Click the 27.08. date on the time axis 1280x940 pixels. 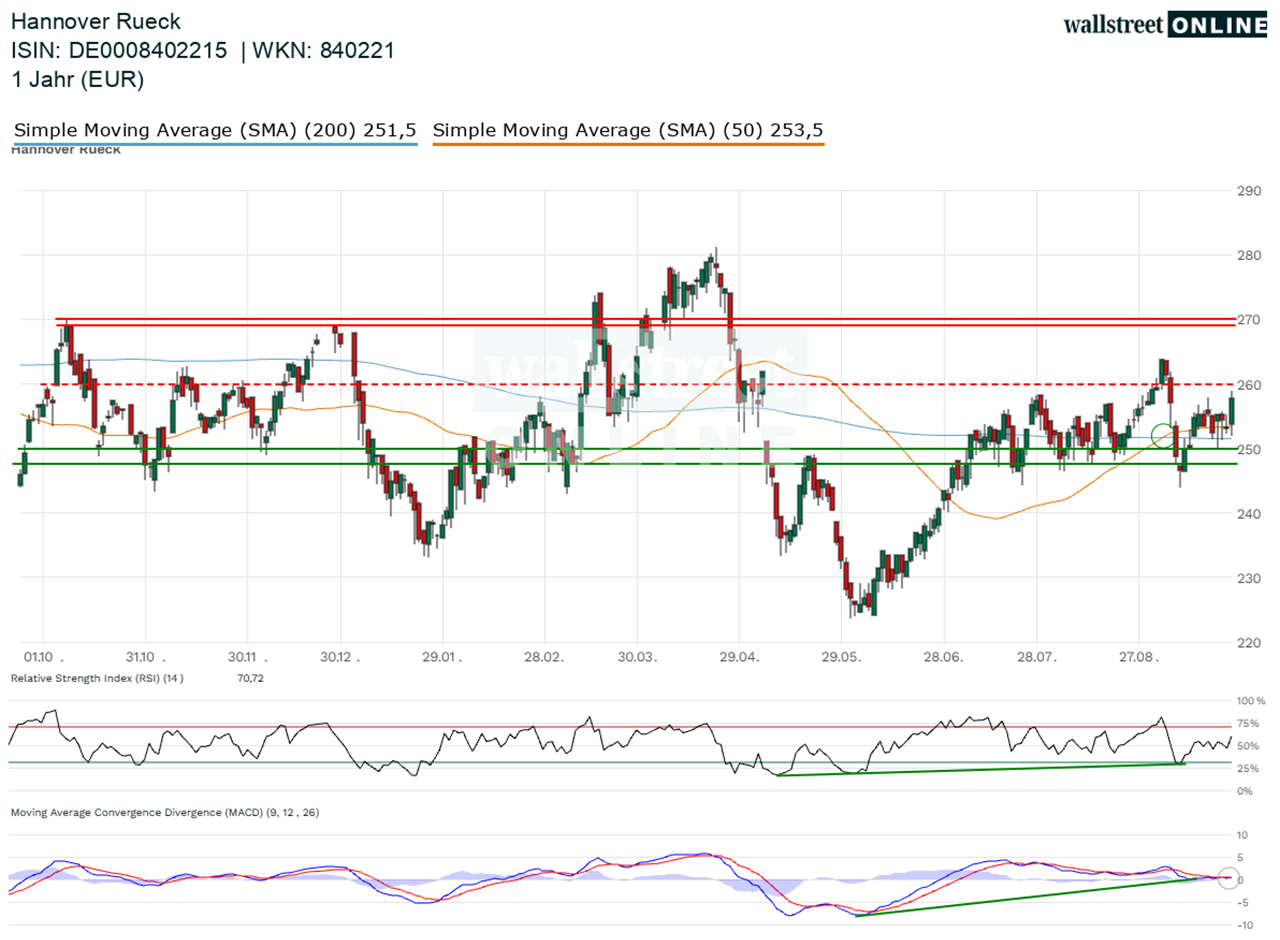(1139, 658)
